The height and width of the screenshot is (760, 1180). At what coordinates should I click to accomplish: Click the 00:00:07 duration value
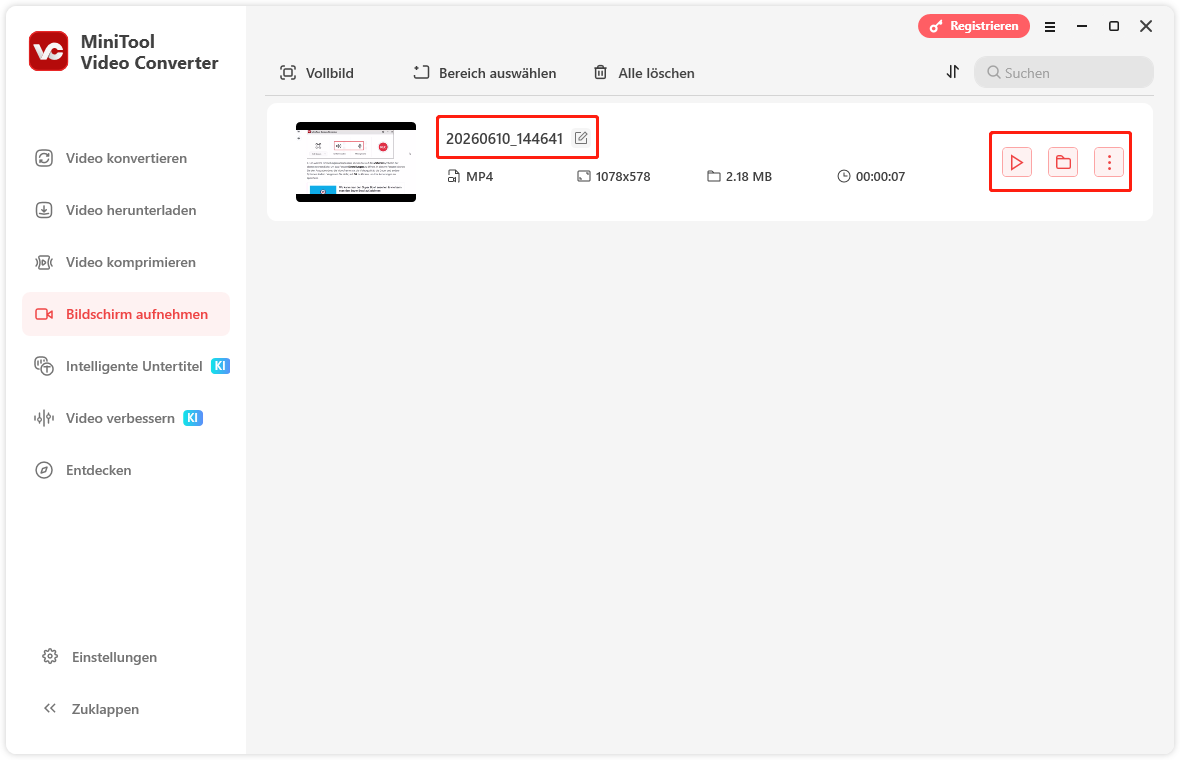[x=880, y=177]
